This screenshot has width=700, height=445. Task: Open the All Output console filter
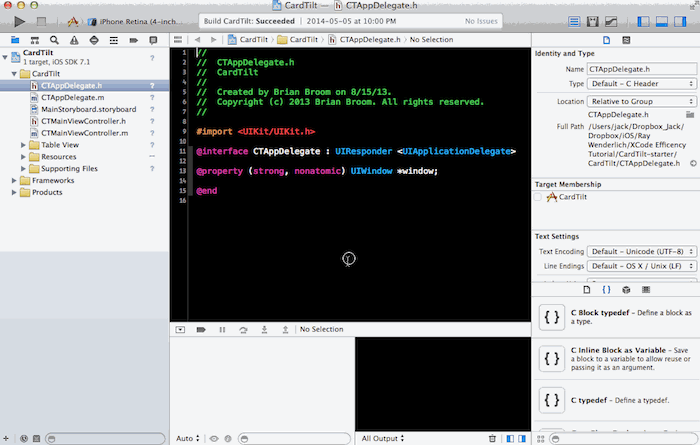point(383,438)
